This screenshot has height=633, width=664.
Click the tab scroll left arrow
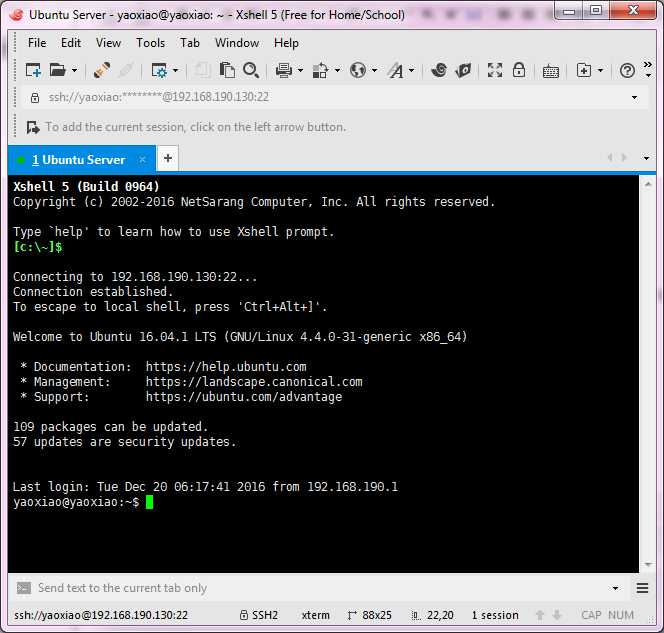click(610, 158)
